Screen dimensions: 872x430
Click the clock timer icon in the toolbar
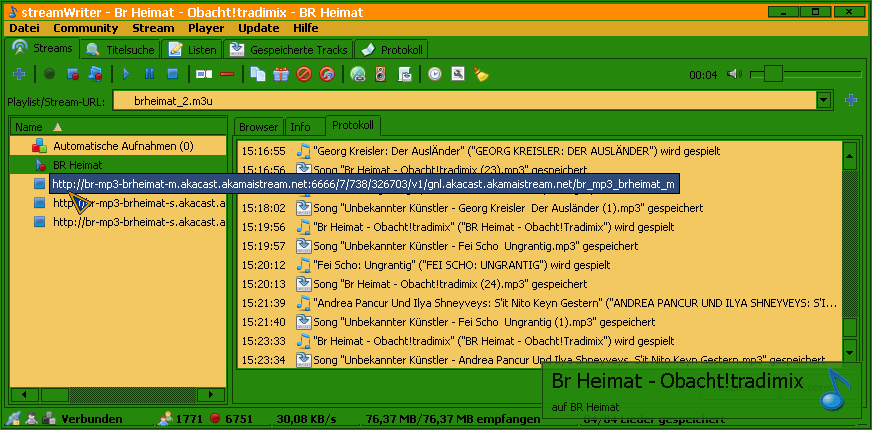point(435,74)
